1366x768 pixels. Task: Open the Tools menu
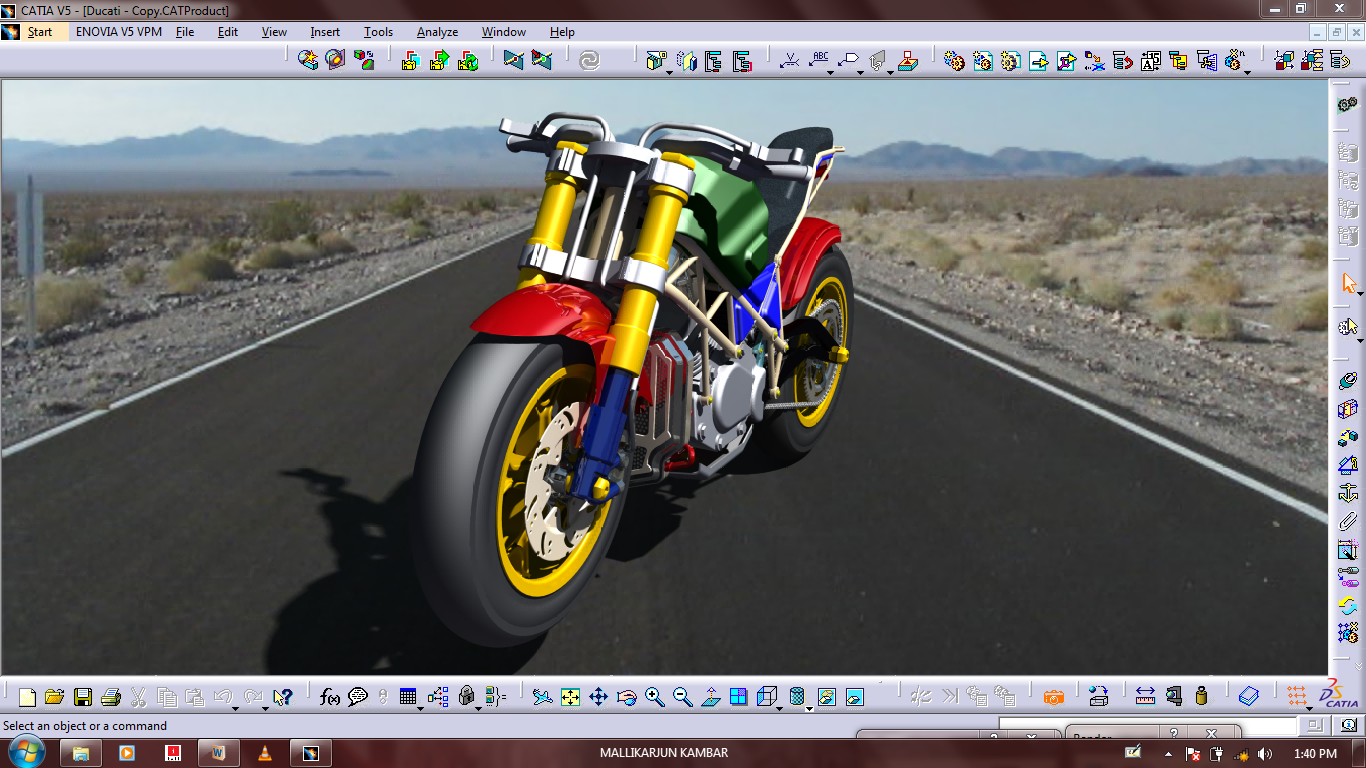(378, 32)
